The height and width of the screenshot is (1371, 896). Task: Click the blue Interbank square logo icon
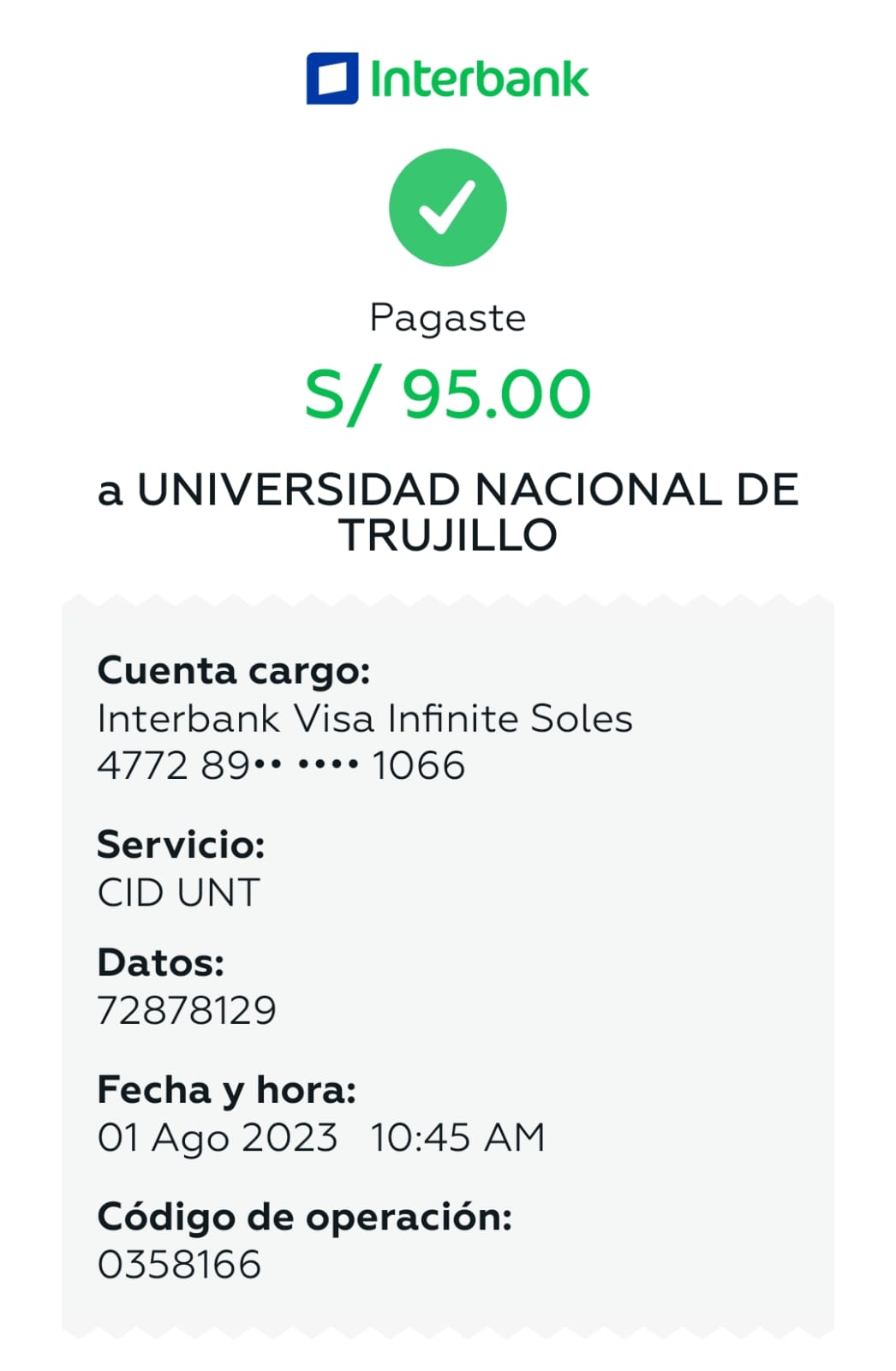point(332,79)
